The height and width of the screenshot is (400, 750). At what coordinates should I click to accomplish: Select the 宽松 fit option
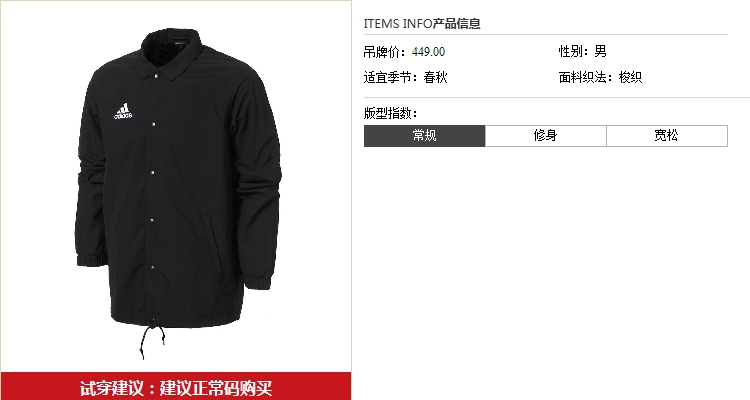(667, 136)
